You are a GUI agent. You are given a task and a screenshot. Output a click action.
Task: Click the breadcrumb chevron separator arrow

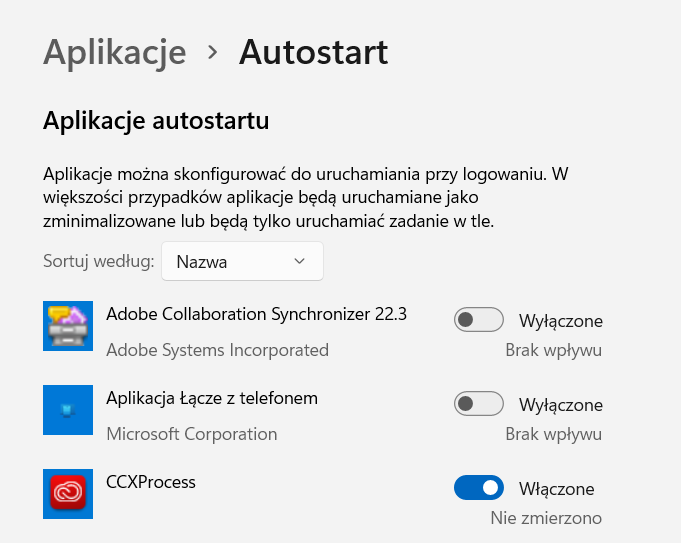[212, 52]
